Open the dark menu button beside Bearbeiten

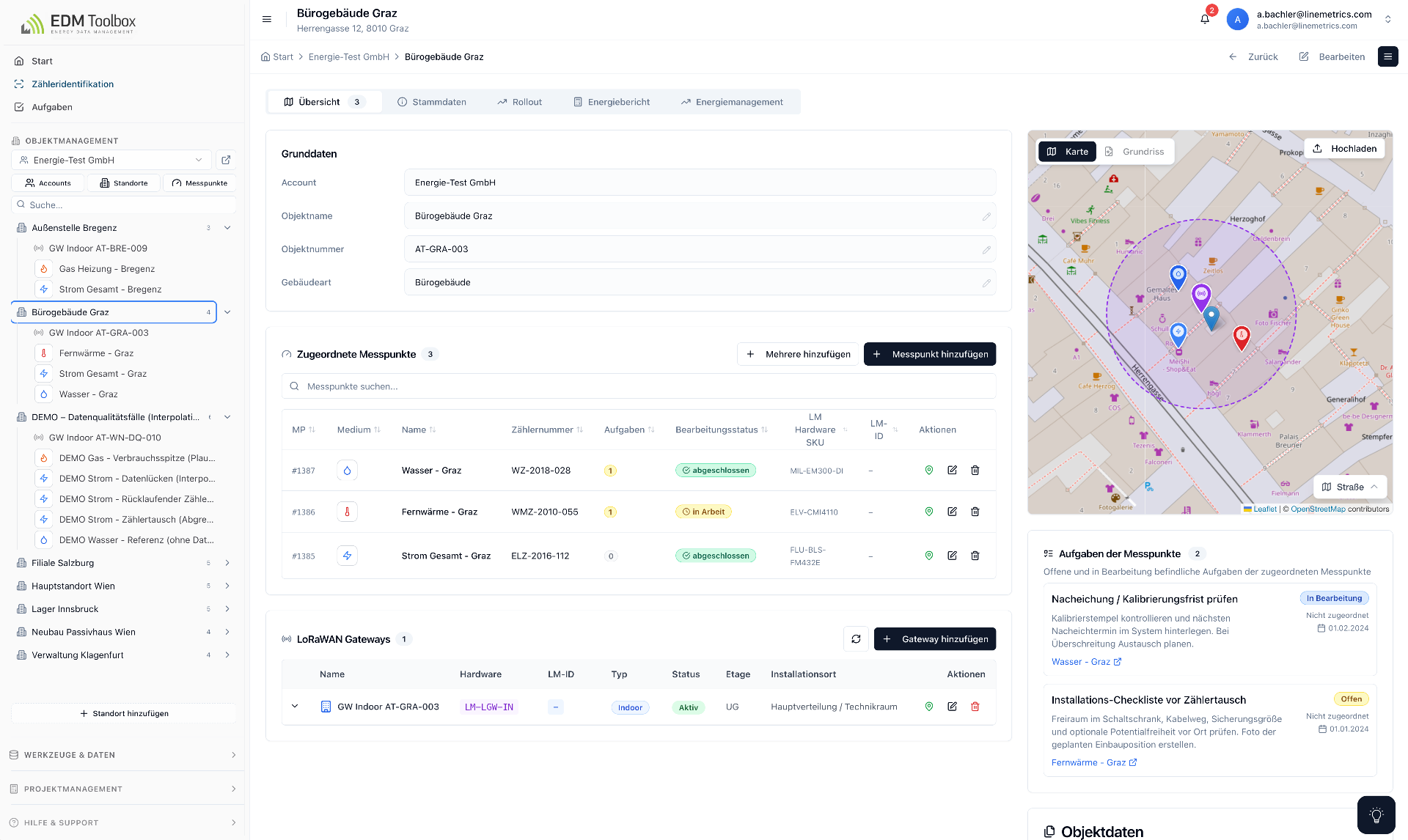coord(1387,56)
